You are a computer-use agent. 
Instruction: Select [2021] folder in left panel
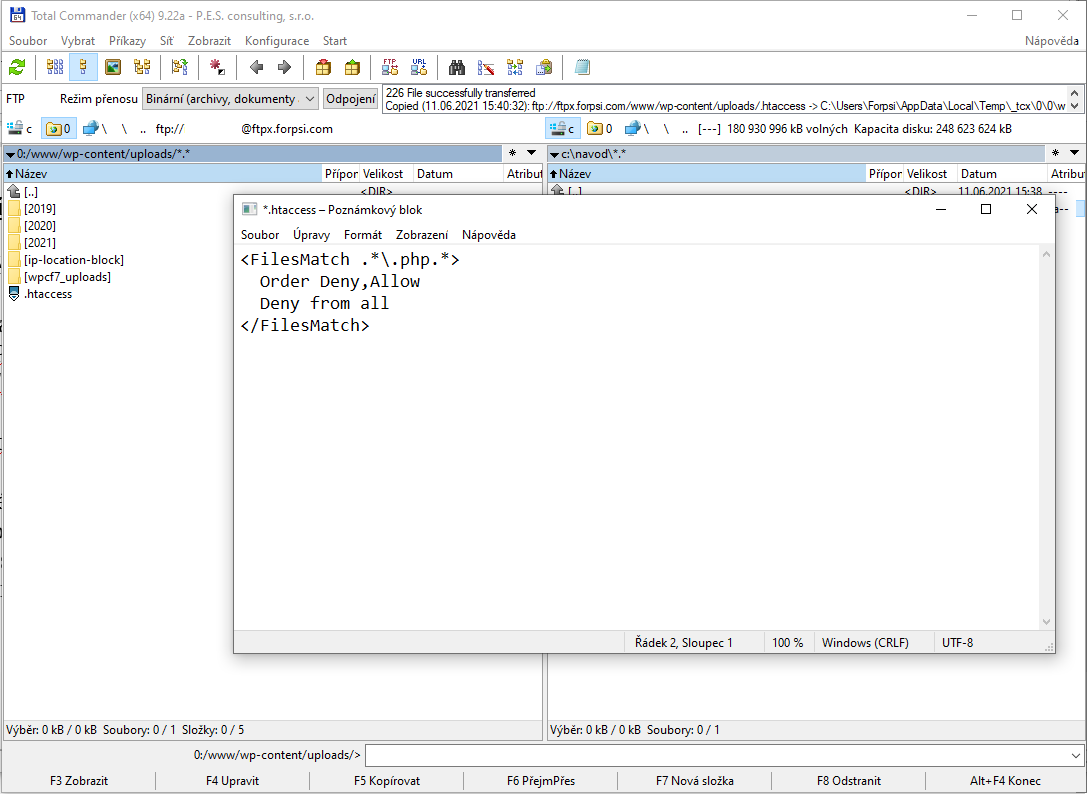tap(40, 243)
